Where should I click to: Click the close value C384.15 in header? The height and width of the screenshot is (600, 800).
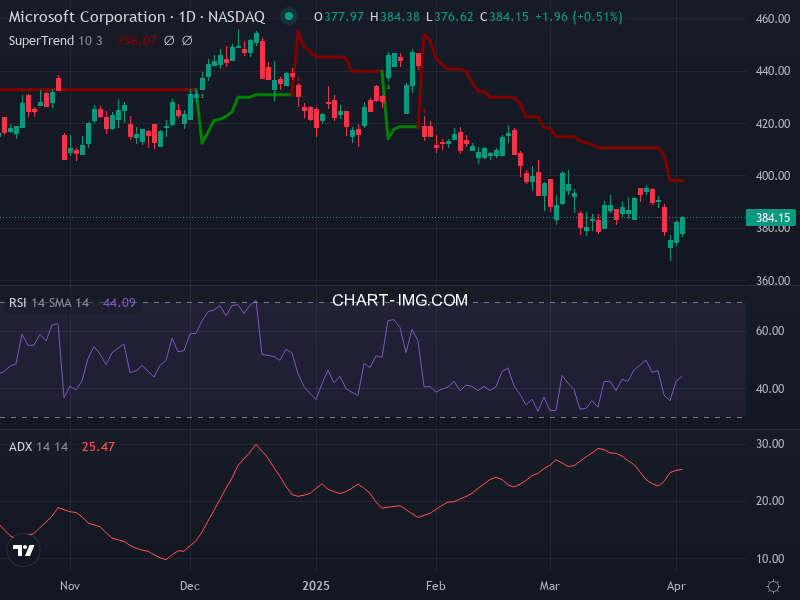coord(504,17)
